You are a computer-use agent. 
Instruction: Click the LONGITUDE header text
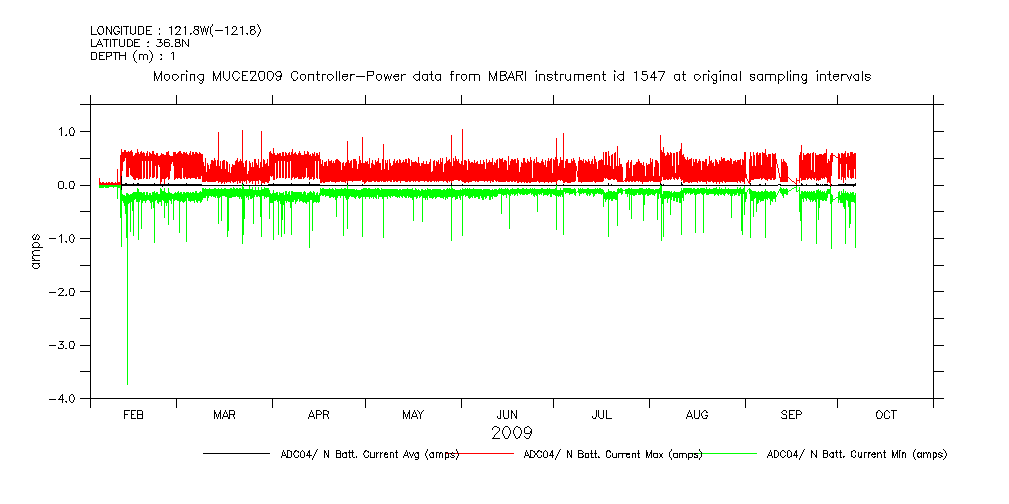coord(176,31)
